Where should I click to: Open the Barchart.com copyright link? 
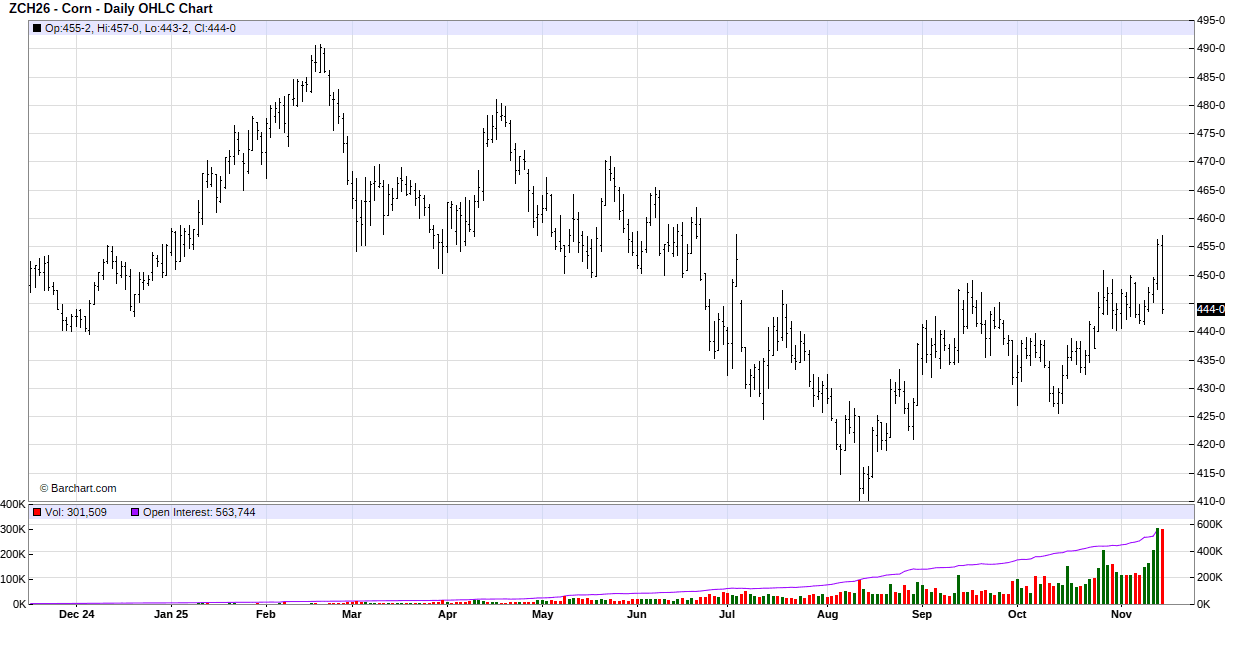point(78,488)
